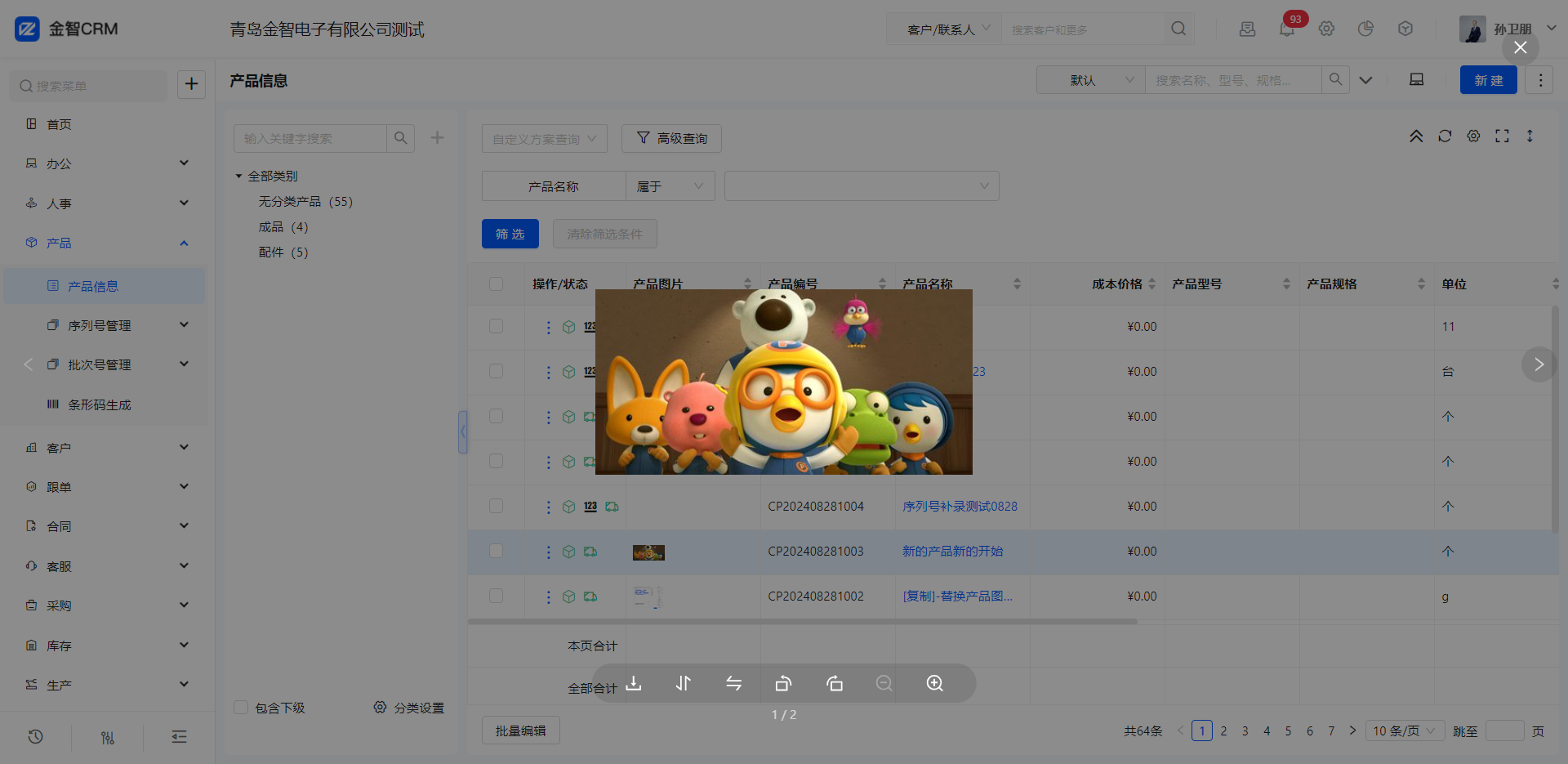1568x764 pixels.
Task: Open the 默认 search scheme dropdown
Action: pos(1091,80)
